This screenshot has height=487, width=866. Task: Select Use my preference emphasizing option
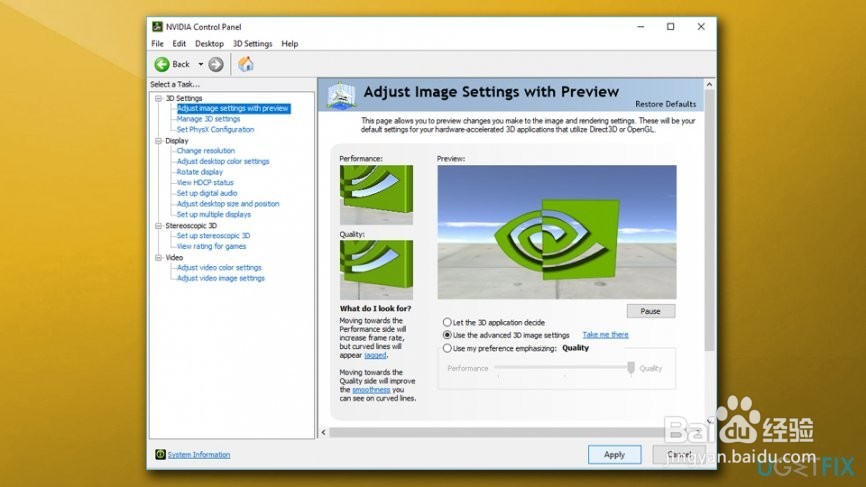(447, 348)
